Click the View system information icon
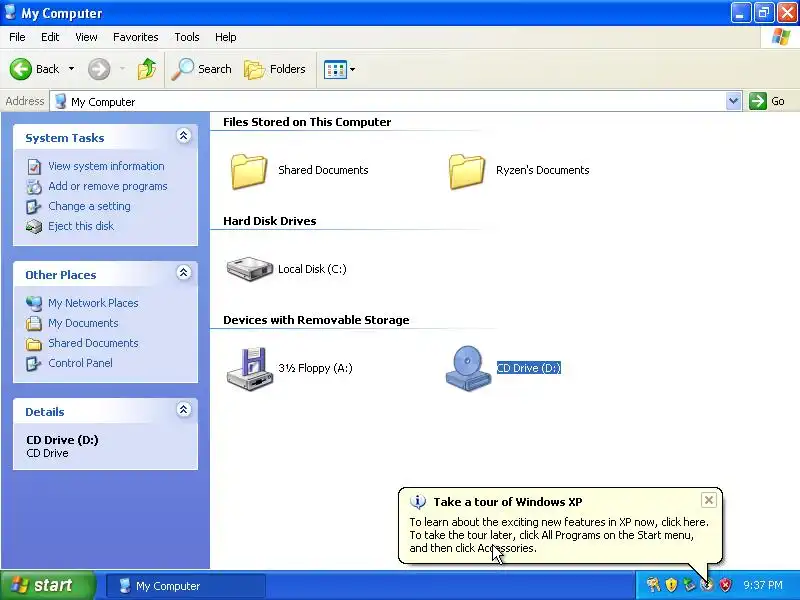The width and height of the screenshot is (800, 600). coord(34,166)
